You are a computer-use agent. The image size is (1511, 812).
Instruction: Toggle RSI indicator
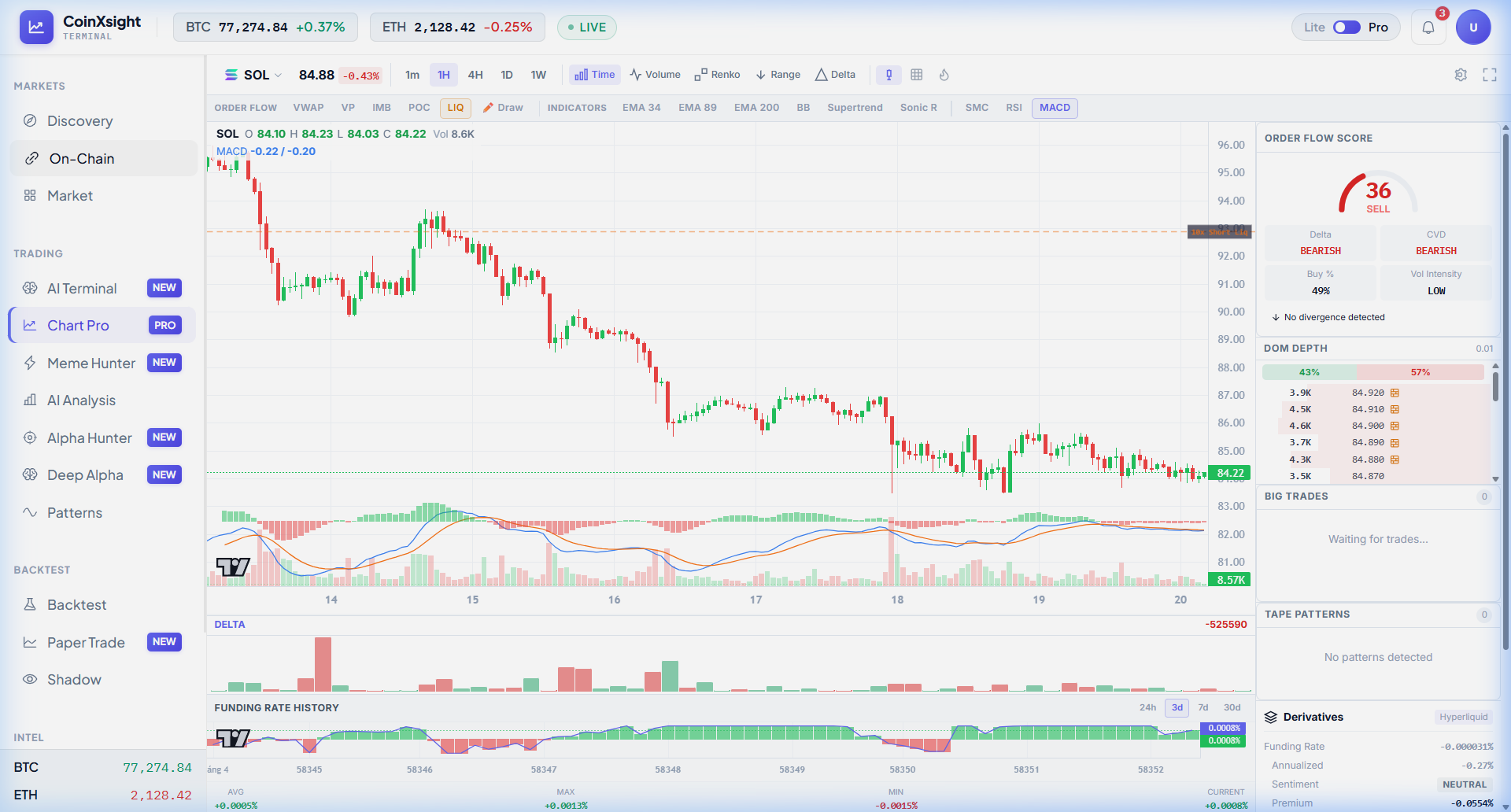(1014, 108)
